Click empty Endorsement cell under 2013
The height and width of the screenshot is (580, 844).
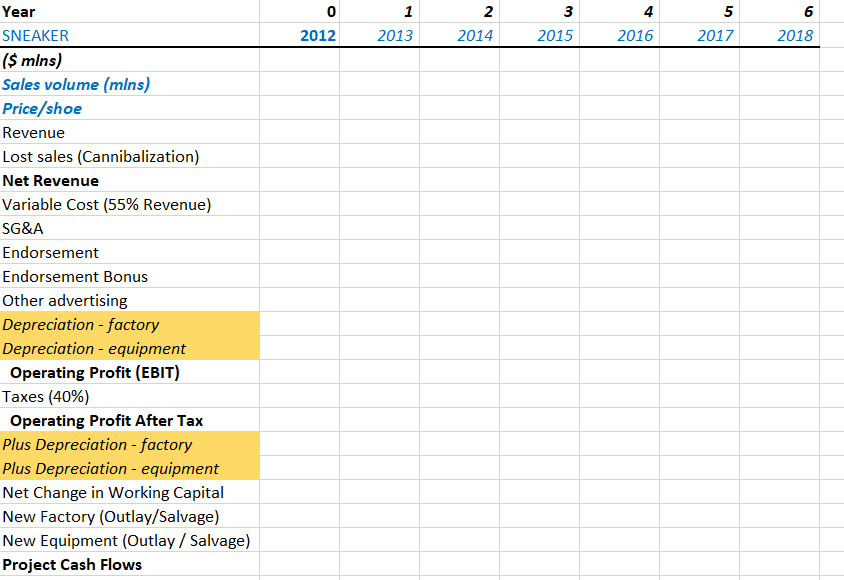[x=379, y=252]
